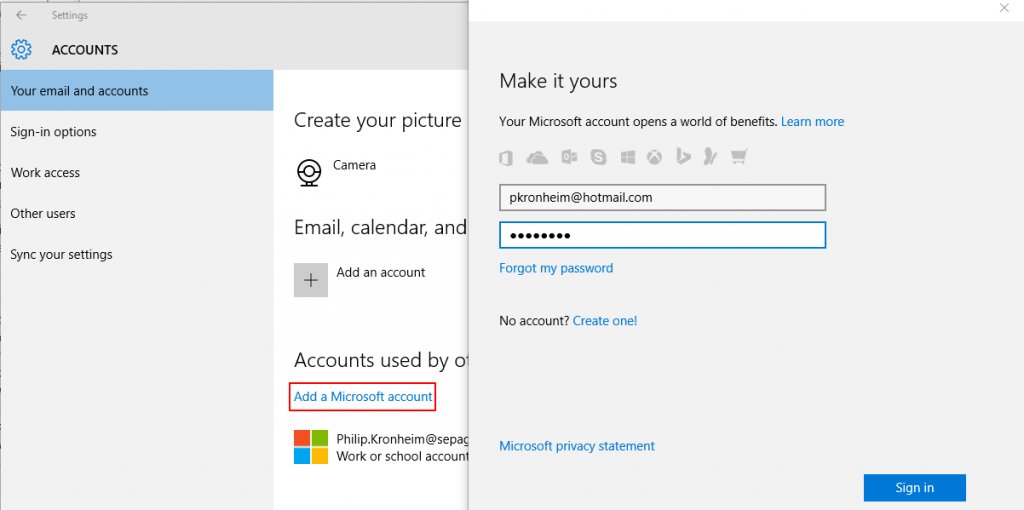1024x510 pixels.
Task: Click the Outlook icon in benefits row
Action: [569, 157]
